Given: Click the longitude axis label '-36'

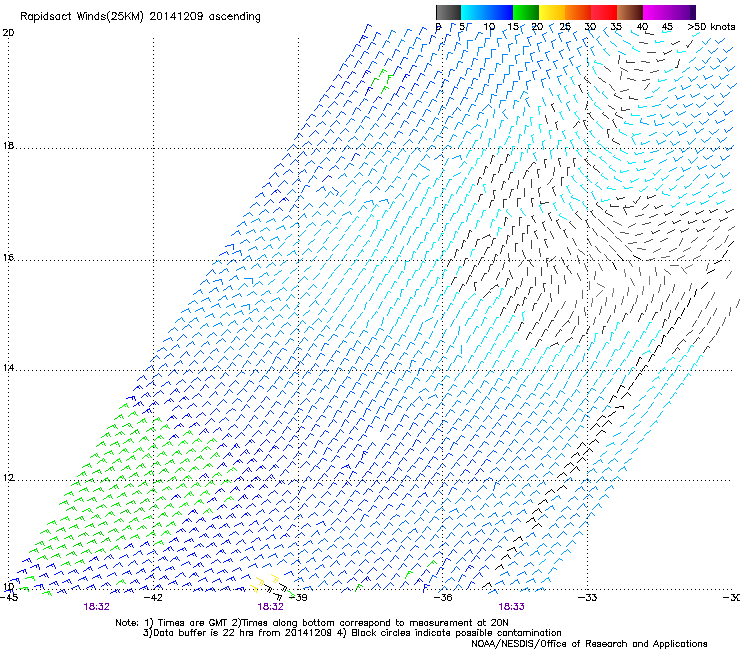Looking at the screenshot, I should (x=443, y=598).
